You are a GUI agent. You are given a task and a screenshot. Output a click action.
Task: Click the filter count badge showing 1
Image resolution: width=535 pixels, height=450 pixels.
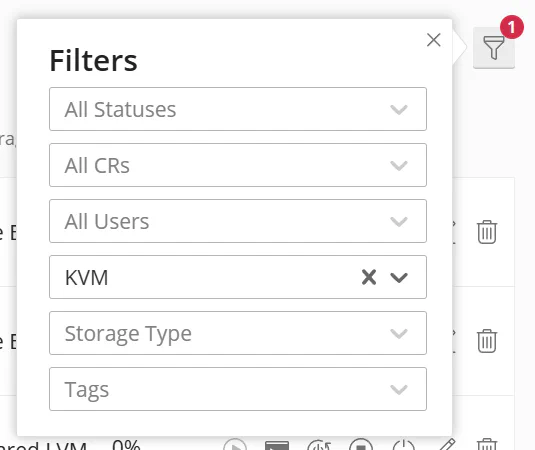[x=511, y=27]
